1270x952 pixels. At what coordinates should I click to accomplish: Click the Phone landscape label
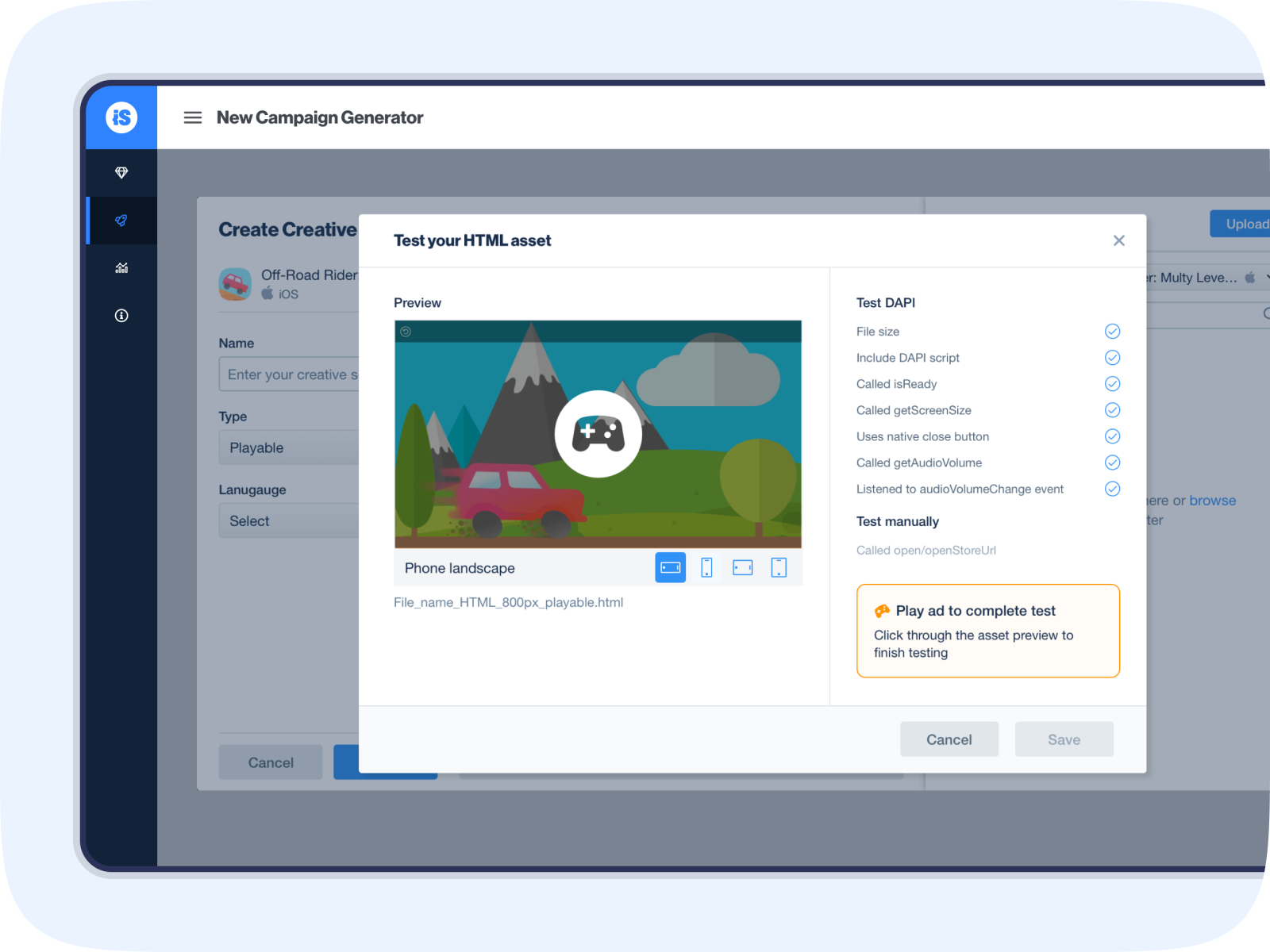point(460,568)
